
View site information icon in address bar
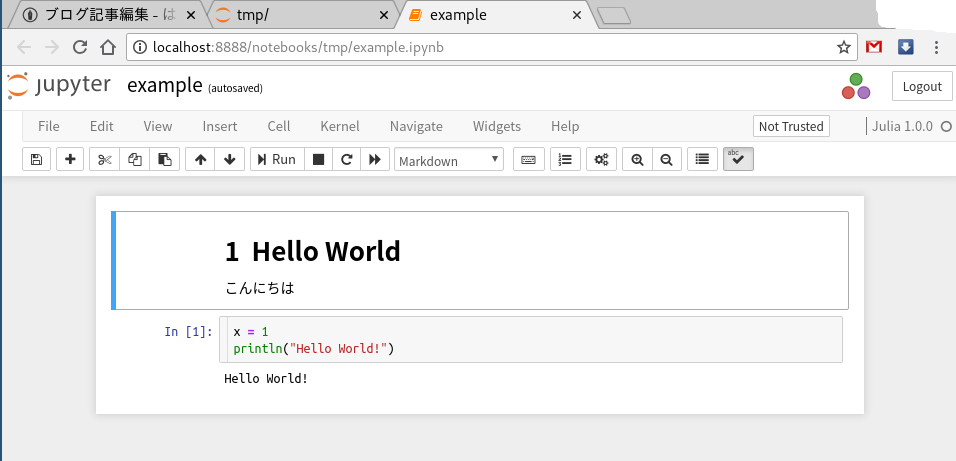tap(140, 47)
